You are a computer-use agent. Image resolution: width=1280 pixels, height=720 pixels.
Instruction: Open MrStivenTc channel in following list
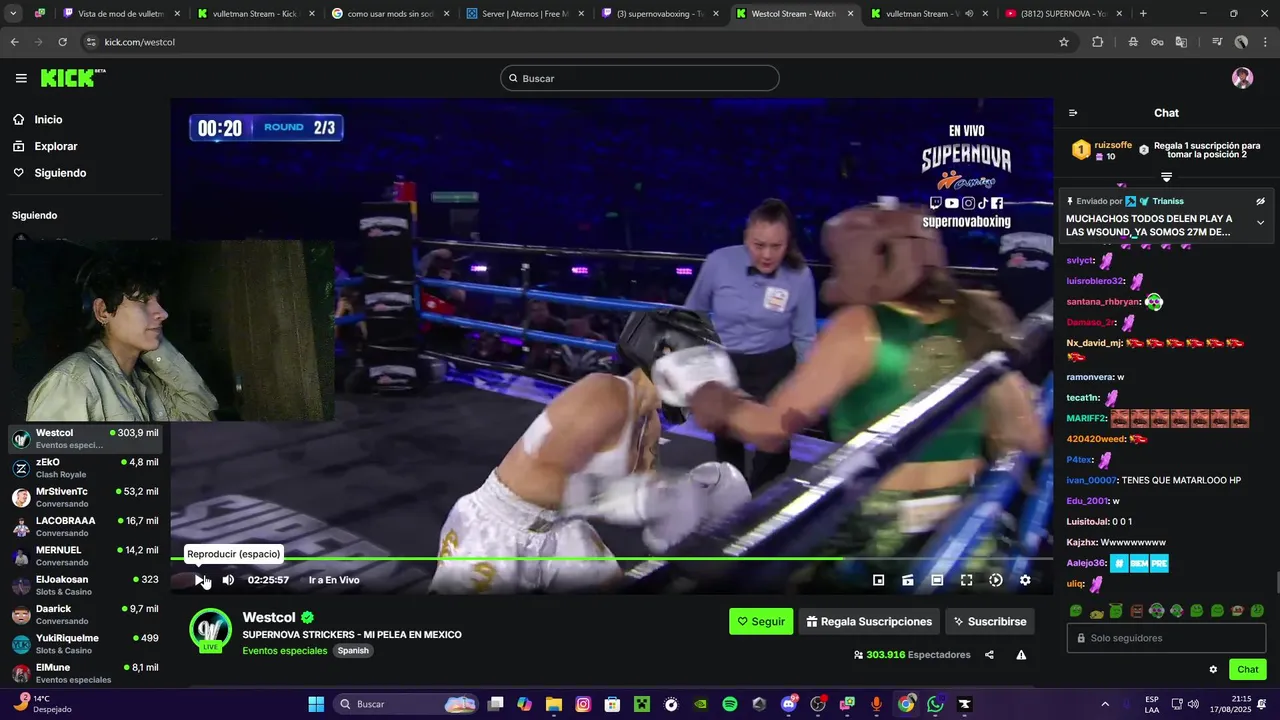(85, 497)
